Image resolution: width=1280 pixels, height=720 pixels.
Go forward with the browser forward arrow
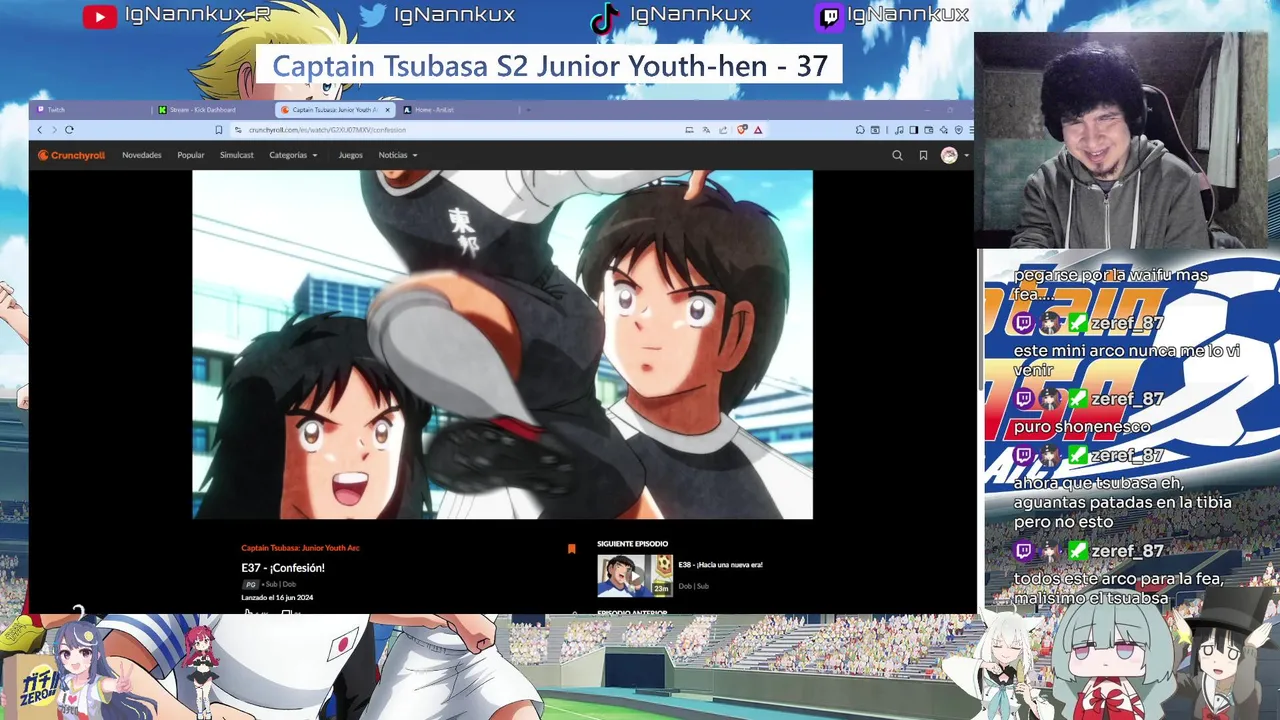coord(54,130)
